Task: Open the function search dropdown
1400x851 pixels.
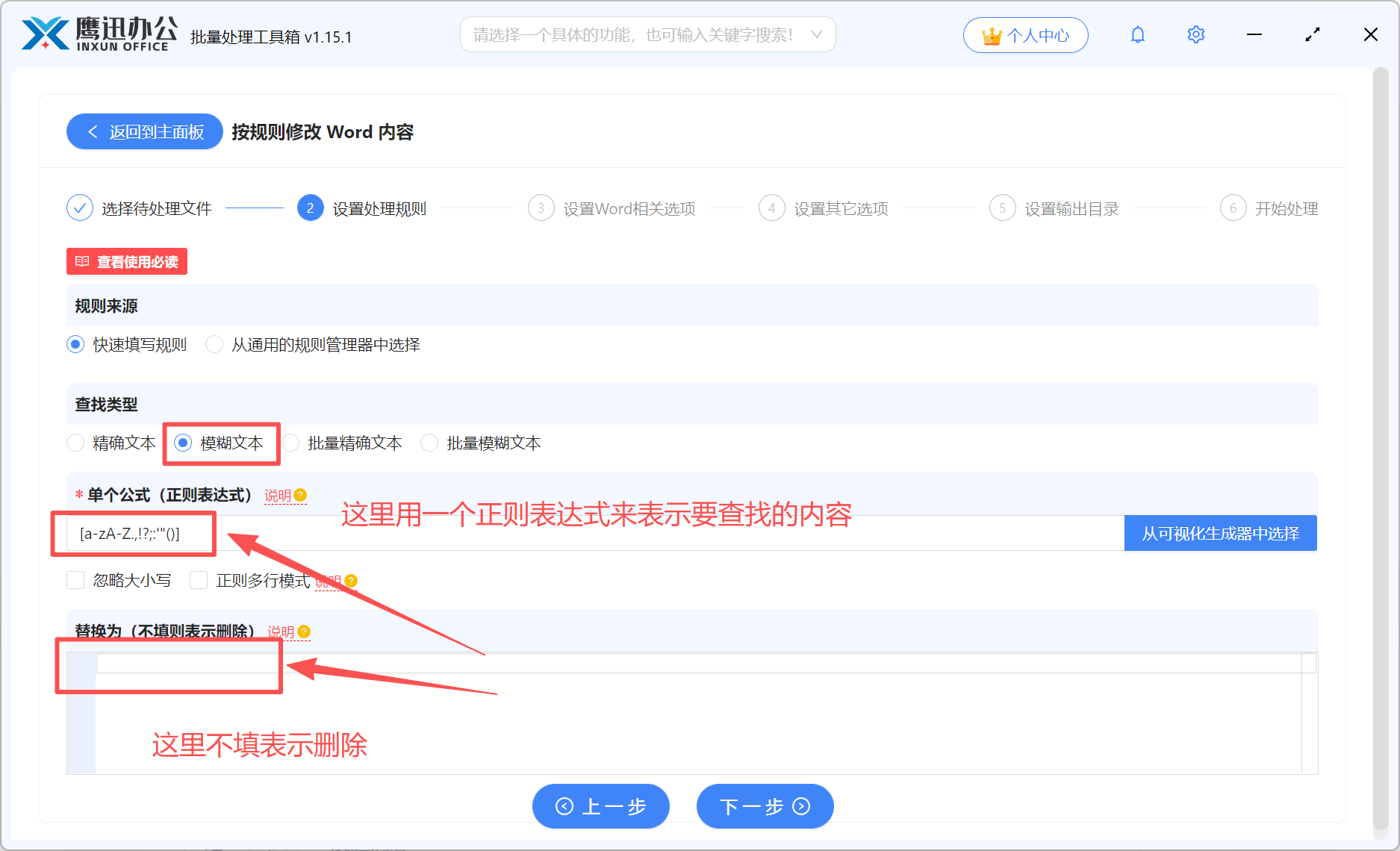Action: [647, 35]
